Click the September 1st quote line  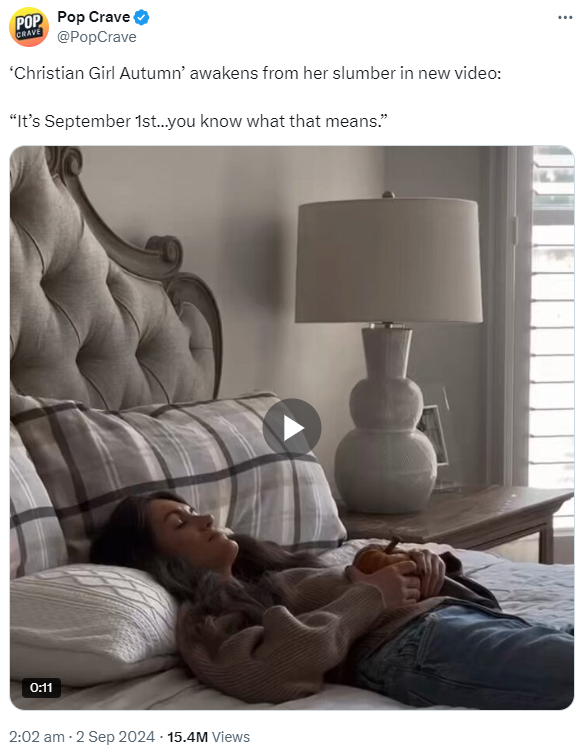pyautogui.click(x=198, y=121)
